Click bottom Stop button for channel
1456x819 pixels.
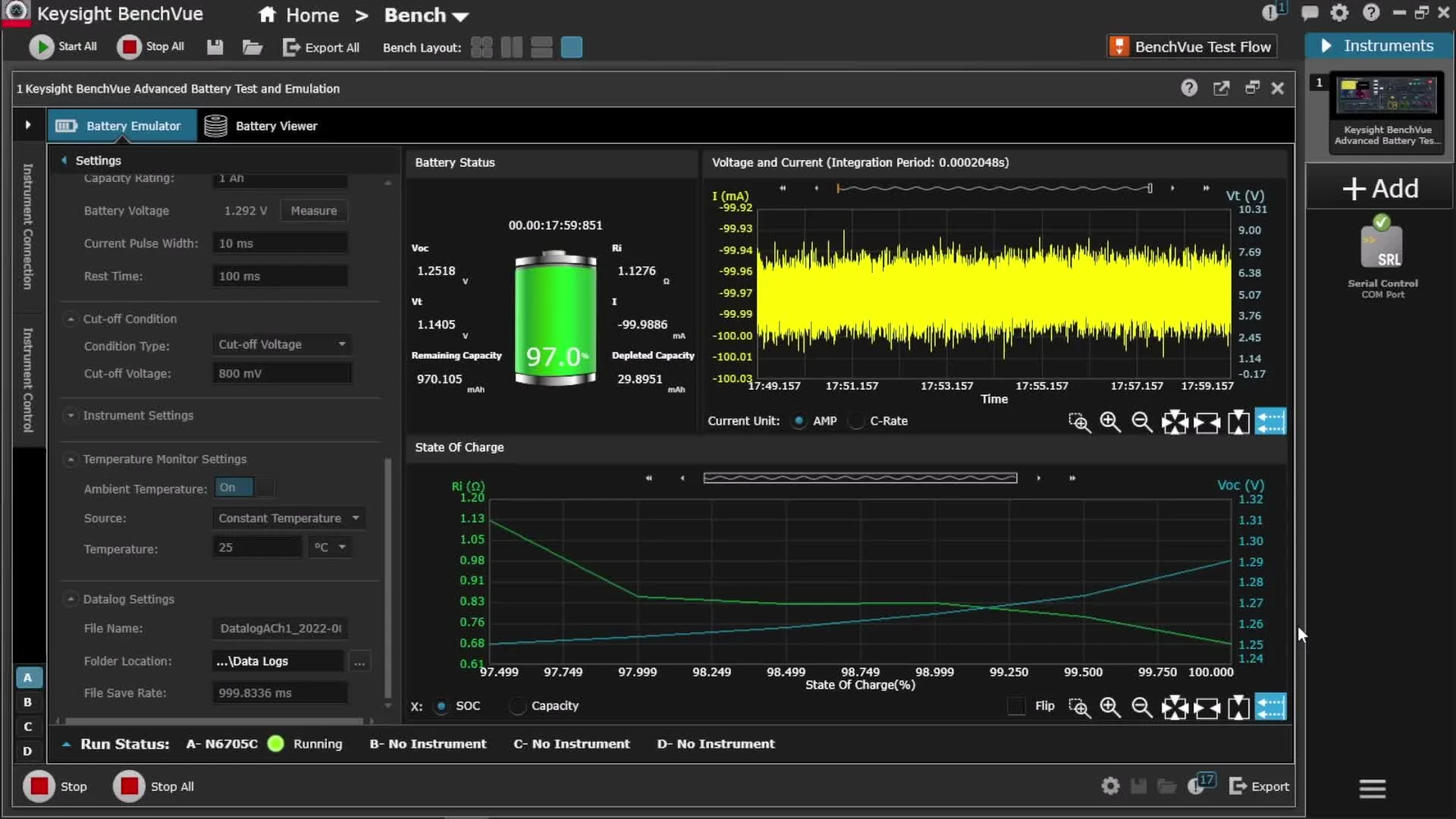pos(55,786)
